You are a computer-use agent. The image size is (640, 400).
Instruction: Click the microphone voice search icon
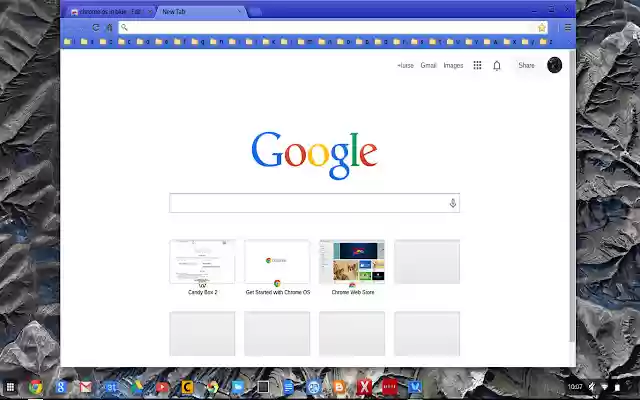pos(453,203)
